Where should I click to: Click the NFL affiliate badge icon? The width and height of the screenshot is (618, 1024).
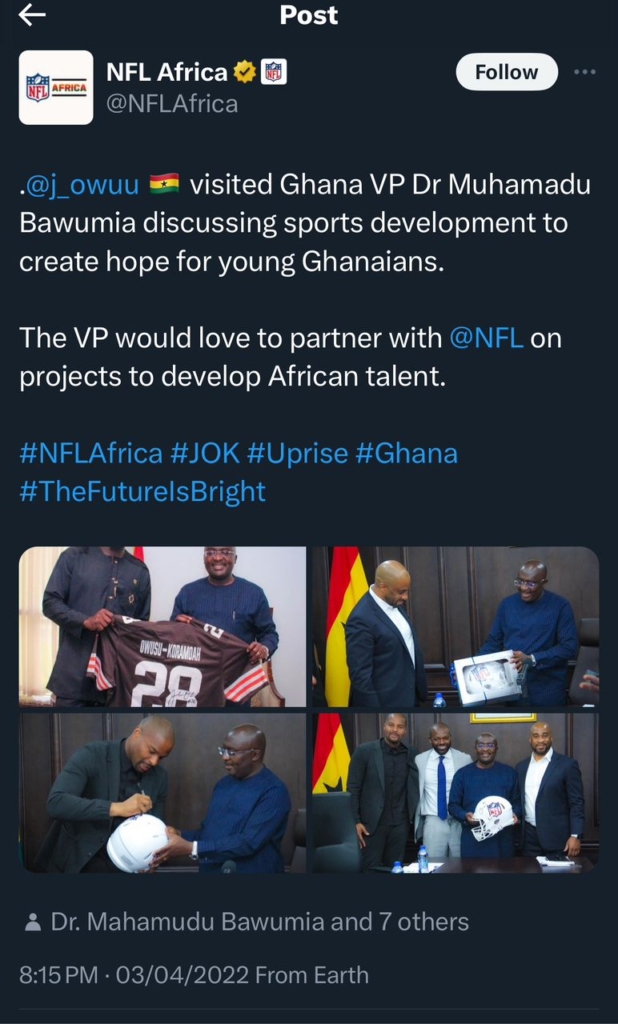[273, 72]
